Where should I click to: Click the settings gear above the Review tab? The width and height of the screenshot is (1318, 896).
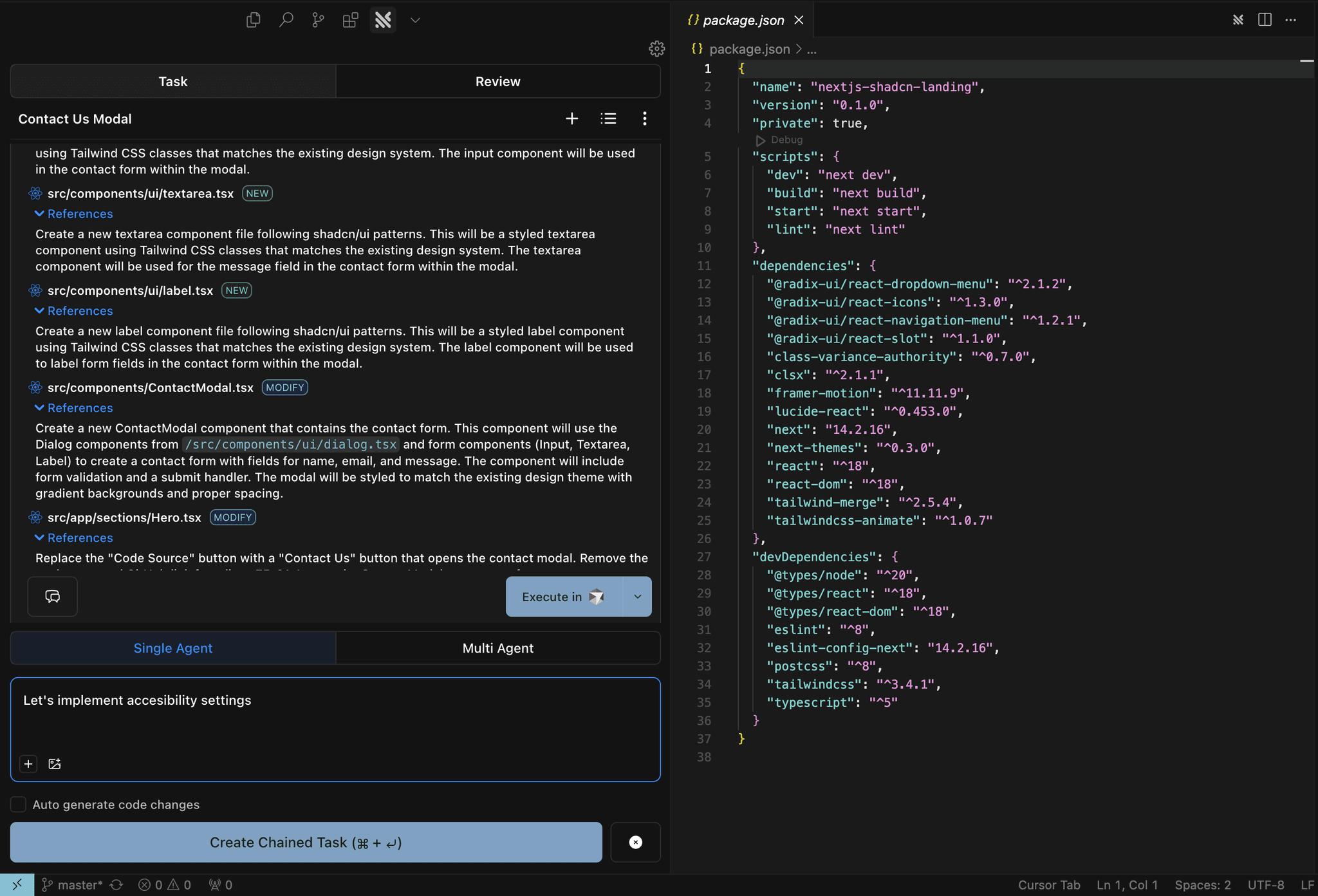[x=656, y=48]
